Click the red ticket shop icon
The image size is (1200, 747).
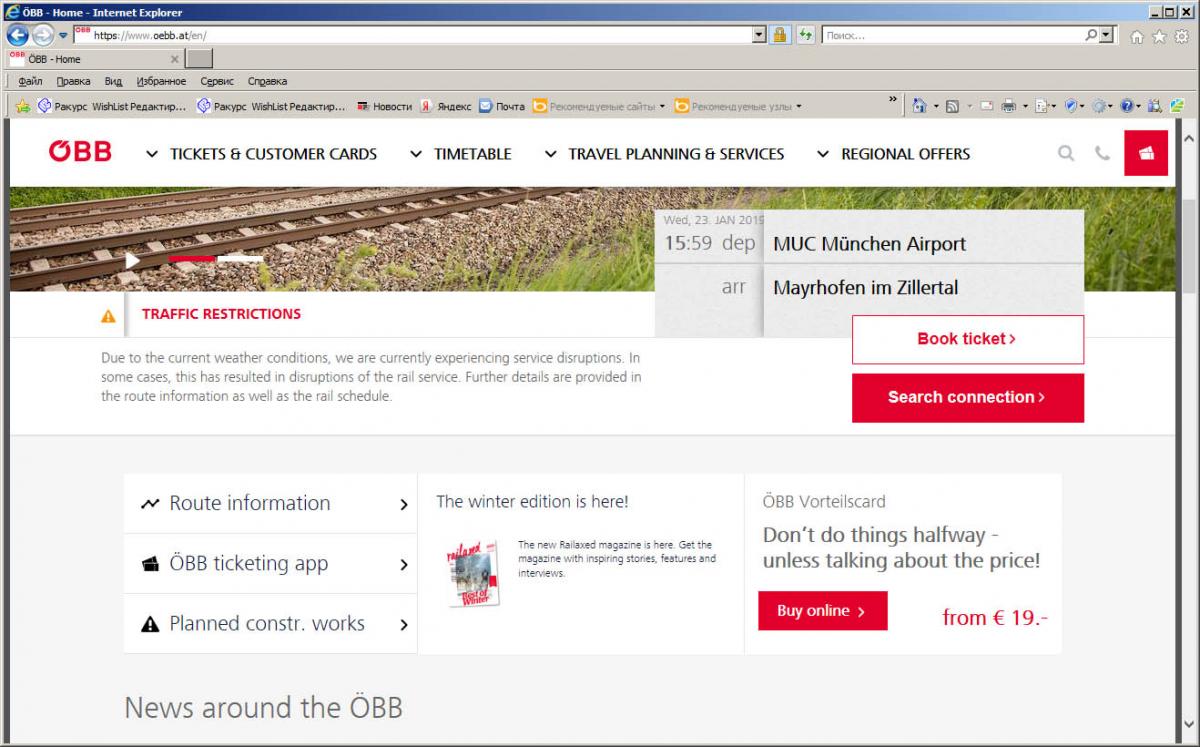pos(1146,153)
